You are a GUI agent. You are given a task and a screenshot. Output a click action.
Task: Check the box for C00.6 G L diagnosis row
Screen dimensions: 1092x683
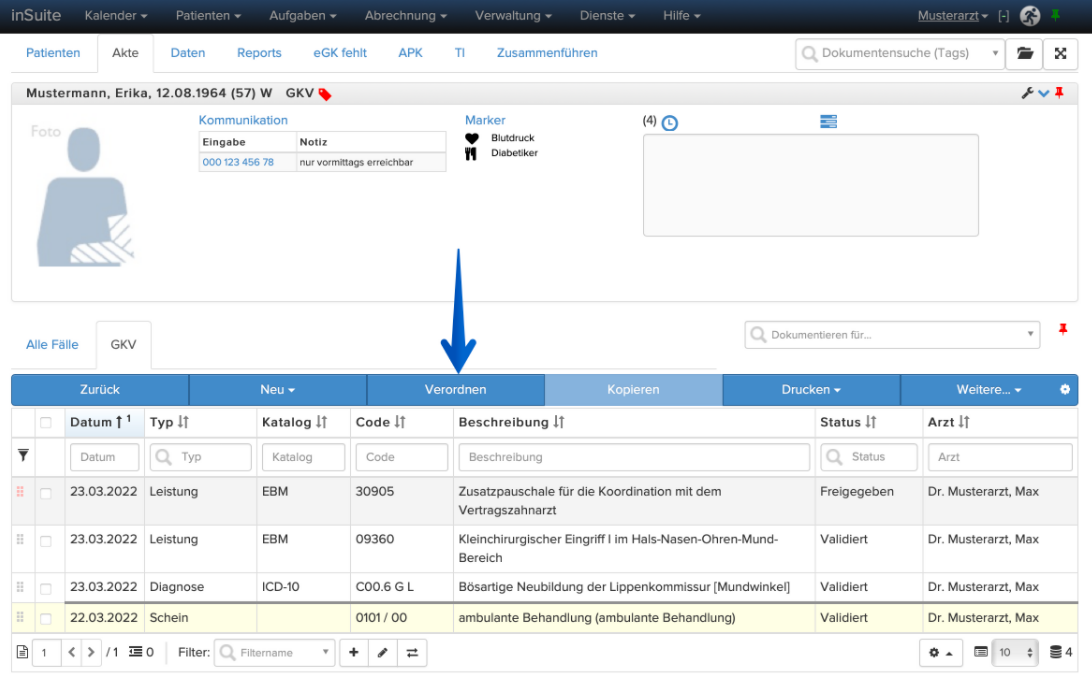46,589
